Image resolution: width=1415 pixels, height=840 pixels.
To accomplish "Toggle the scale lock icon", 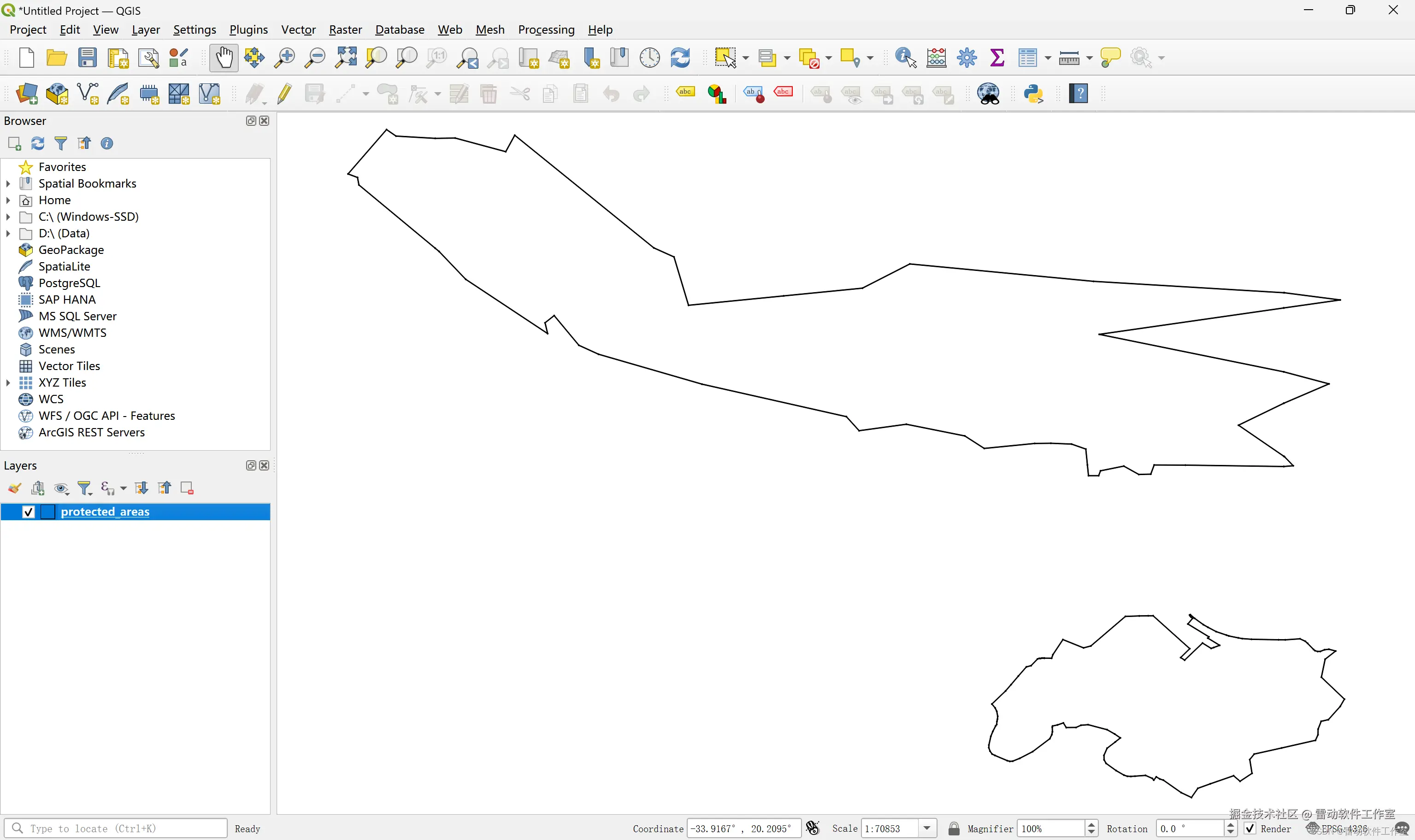I will pyautogui.click(x=954, y=828).
